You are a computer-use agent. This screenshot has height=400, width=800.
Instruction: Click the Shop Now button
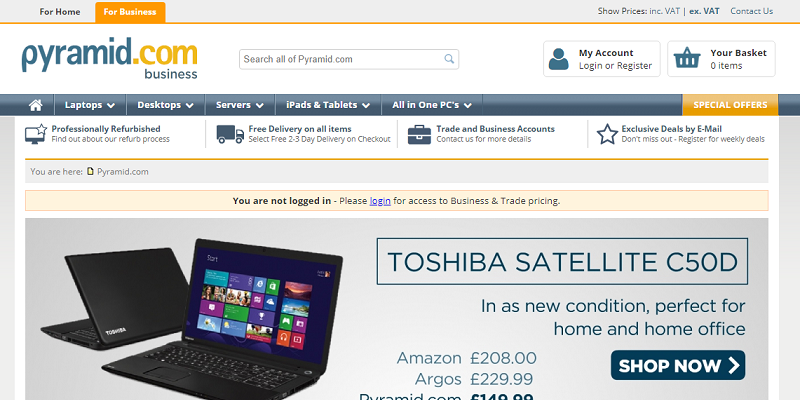click(678, 365)
